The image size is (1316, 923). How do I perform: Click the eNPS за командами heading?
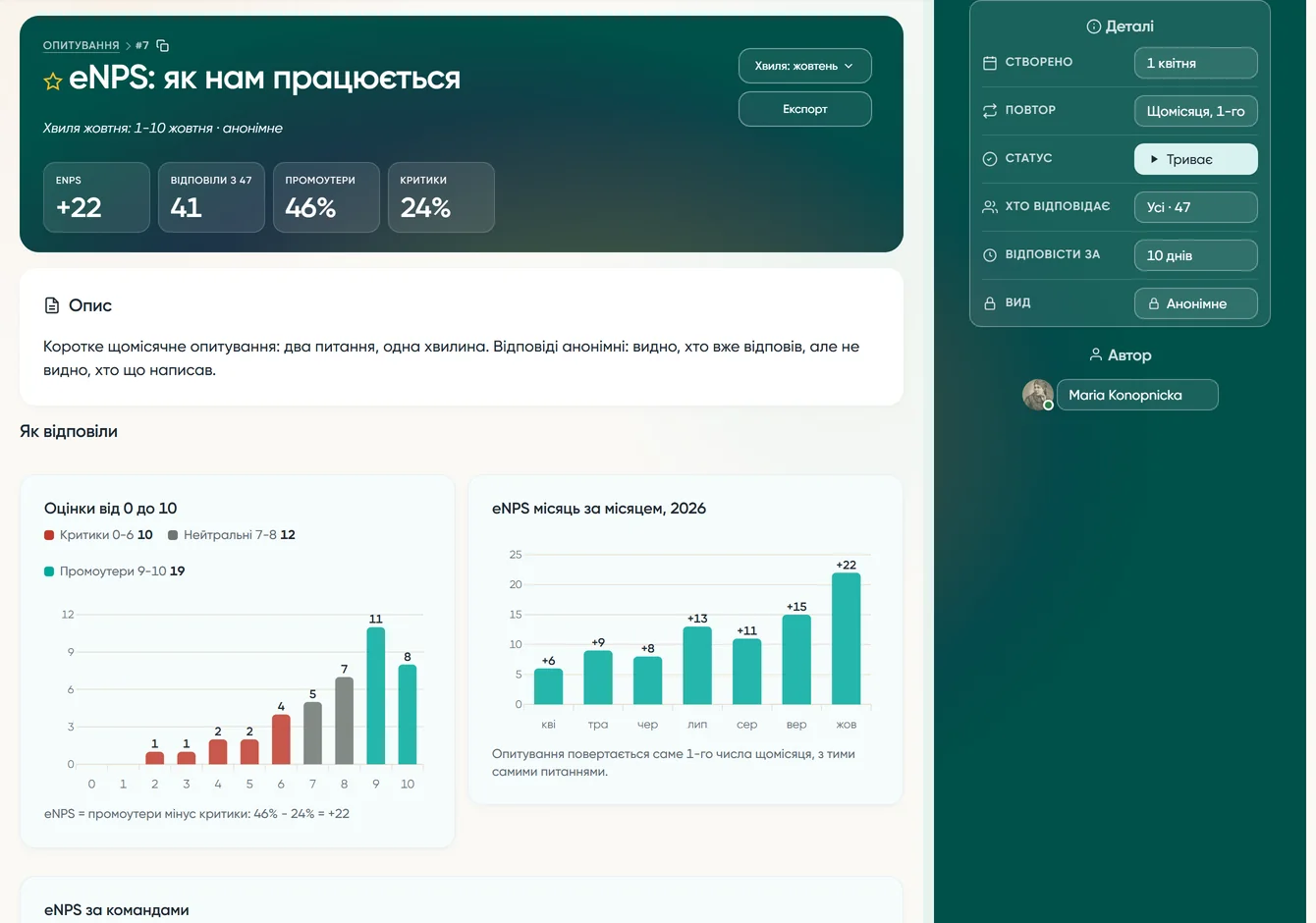[117, 910]
